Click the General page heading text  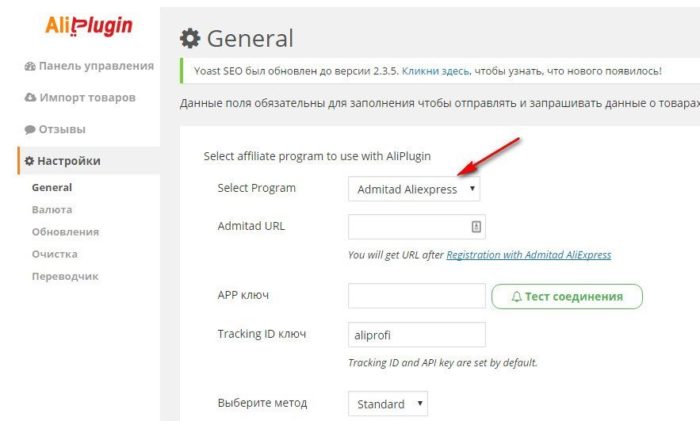pos(250,38)
